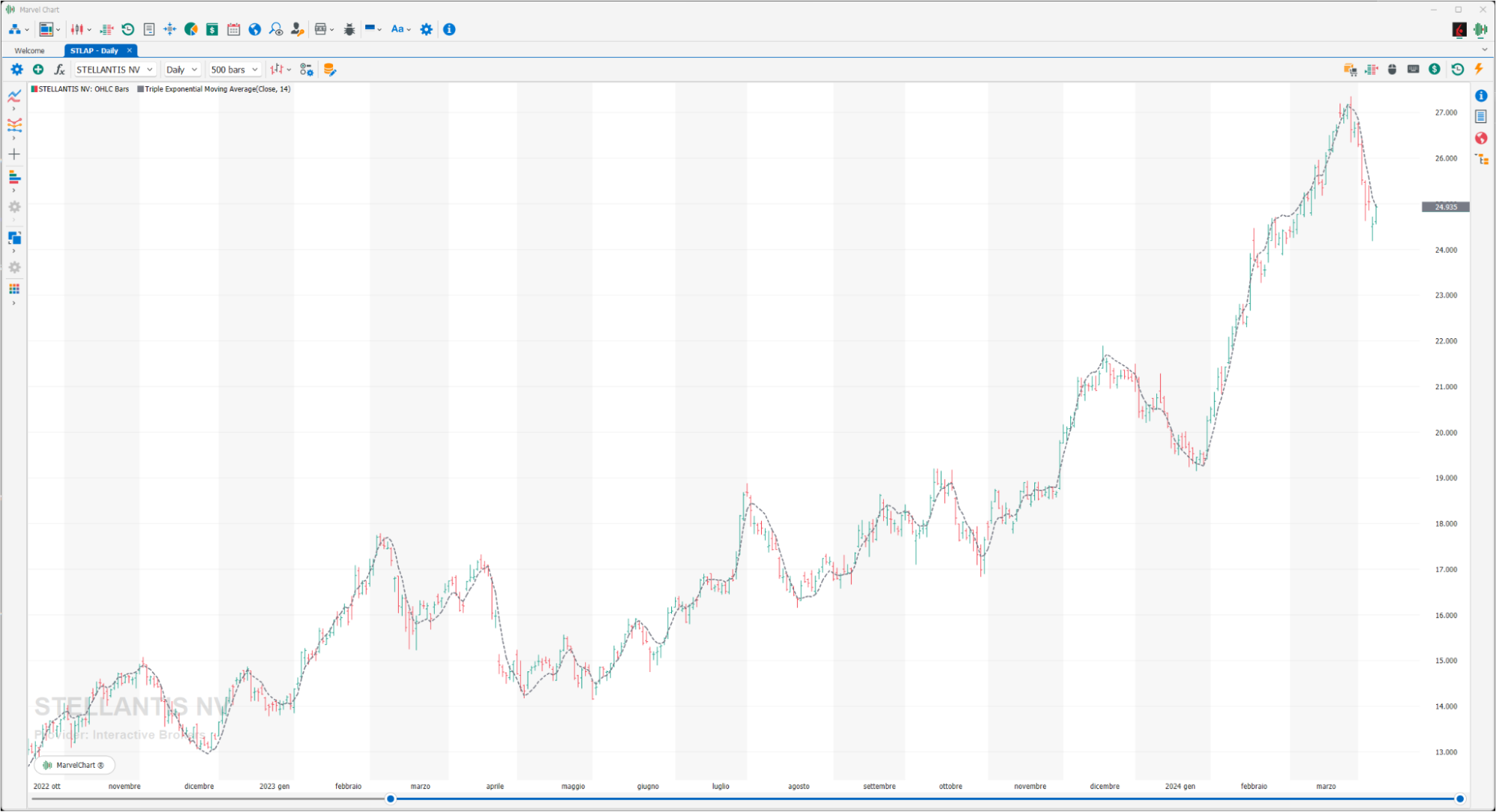Click the Interactive Brokers connection icon

coord(1459,29)
